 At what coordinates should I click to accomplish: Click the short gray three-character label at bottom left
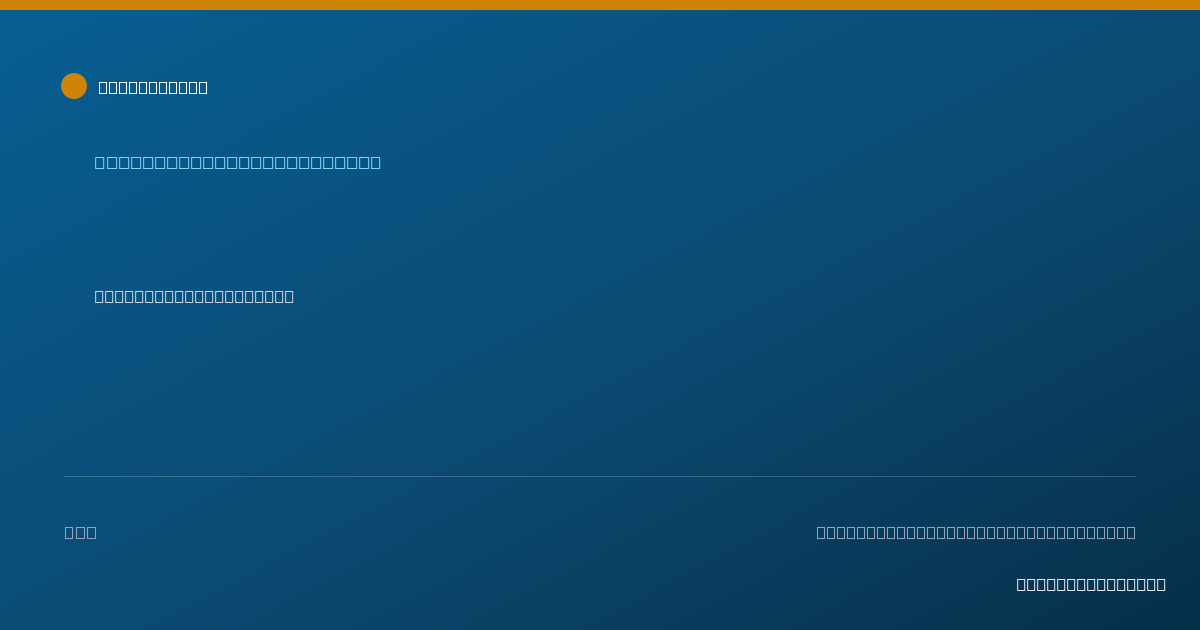(x=81, y=532)
